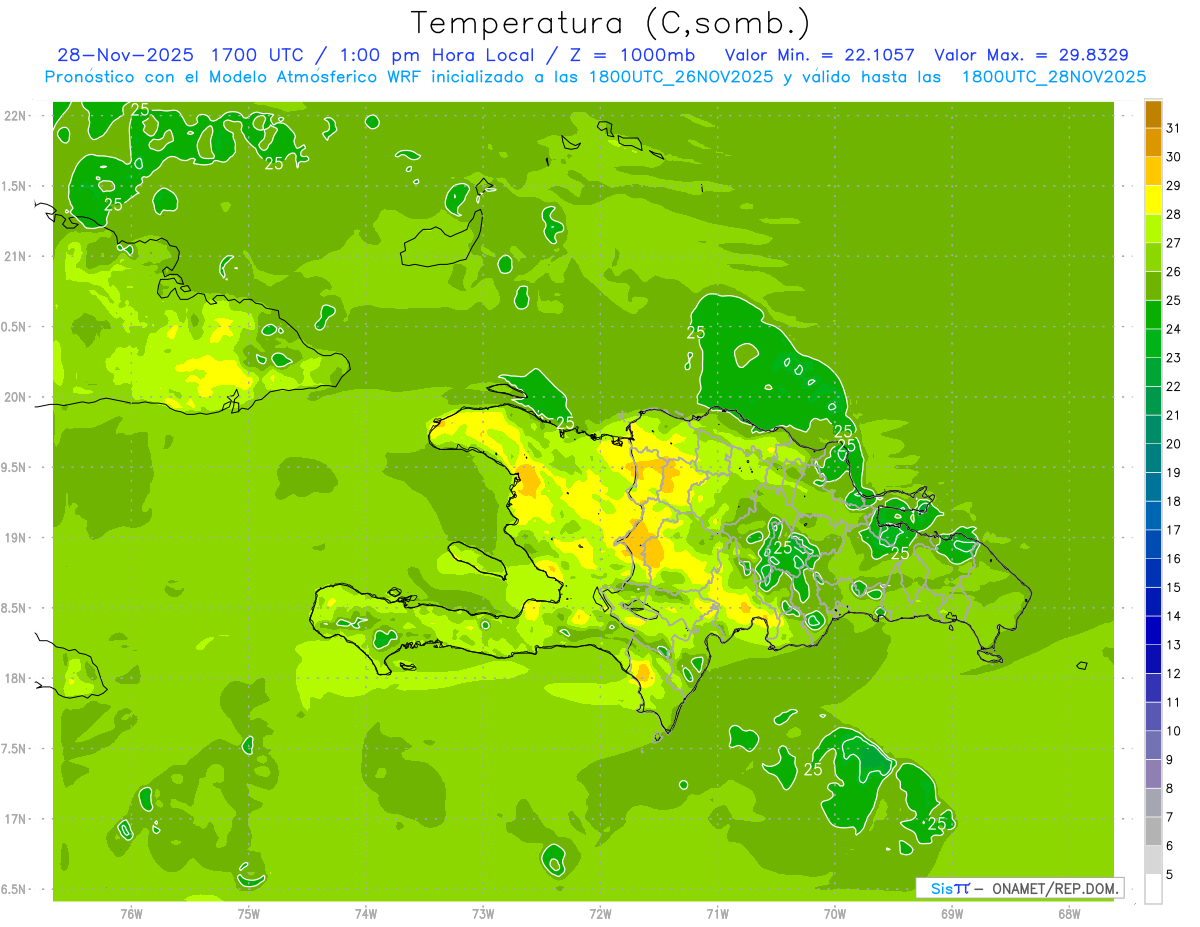The width and height of the screenshot is (1200, 927).
Task: Click the "70W" longitude axis label
Action: [x=835, y=913]
